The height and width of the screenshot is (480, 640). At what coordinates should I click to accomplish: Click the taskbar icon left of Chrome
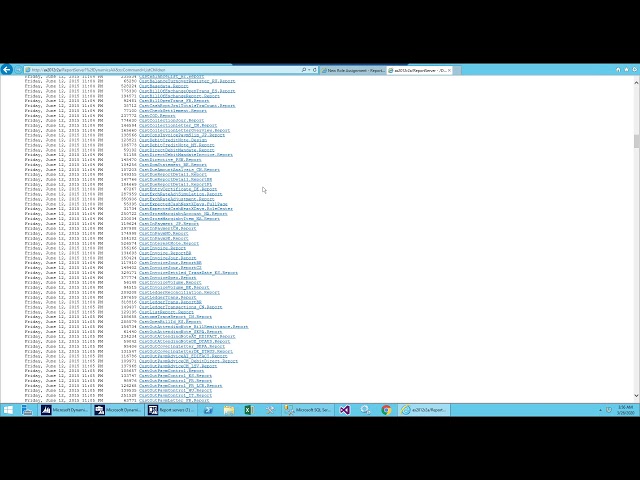click(365, 410)
